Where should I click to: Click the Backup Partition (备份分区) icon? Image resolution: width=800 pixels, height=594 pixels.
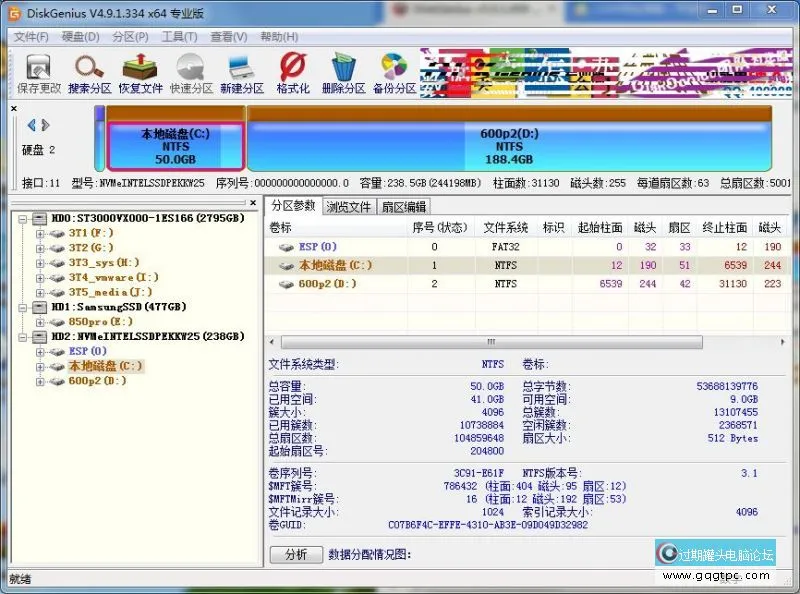[x=394, y=73]
